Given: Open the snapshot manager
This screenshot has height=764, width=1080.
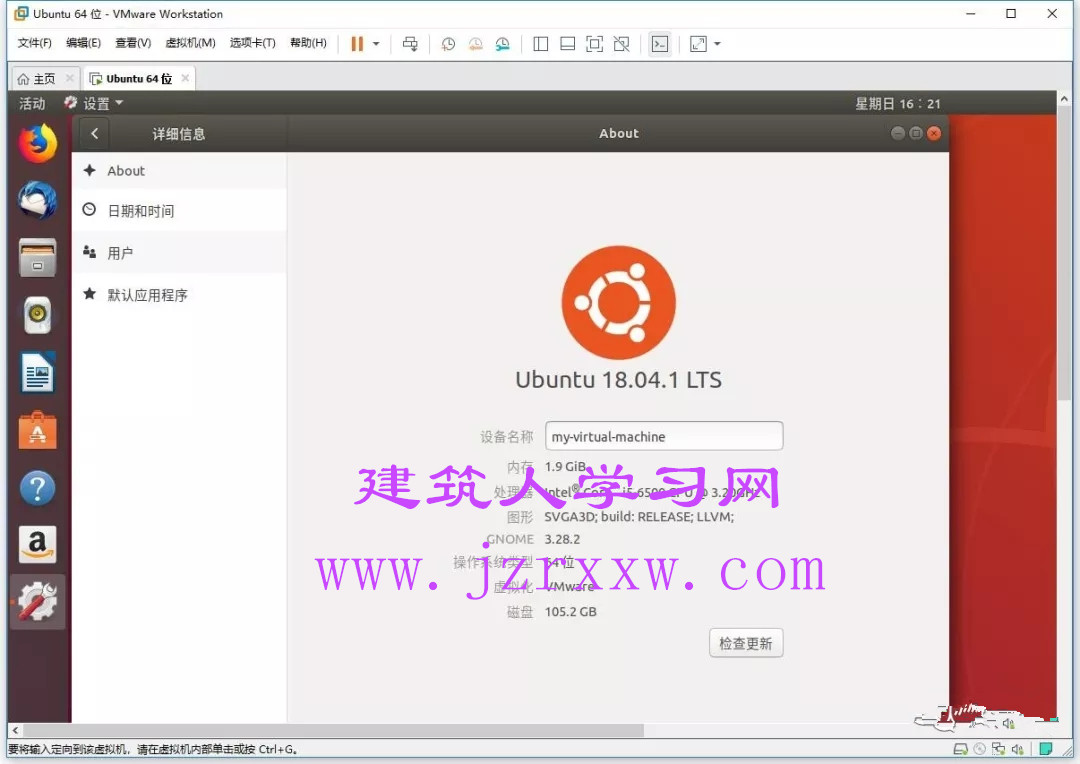Looking at the screenshot, I should [x=503, y=44].
